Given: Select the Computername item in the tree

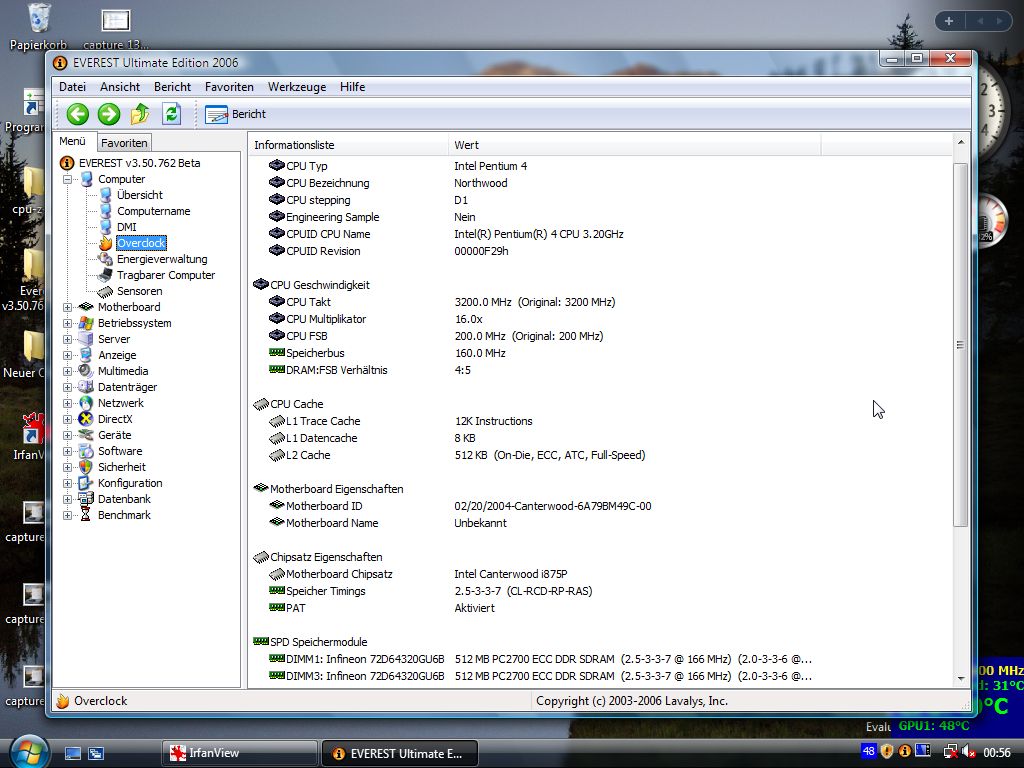Looking at the screenshot, I should point(153,211).
